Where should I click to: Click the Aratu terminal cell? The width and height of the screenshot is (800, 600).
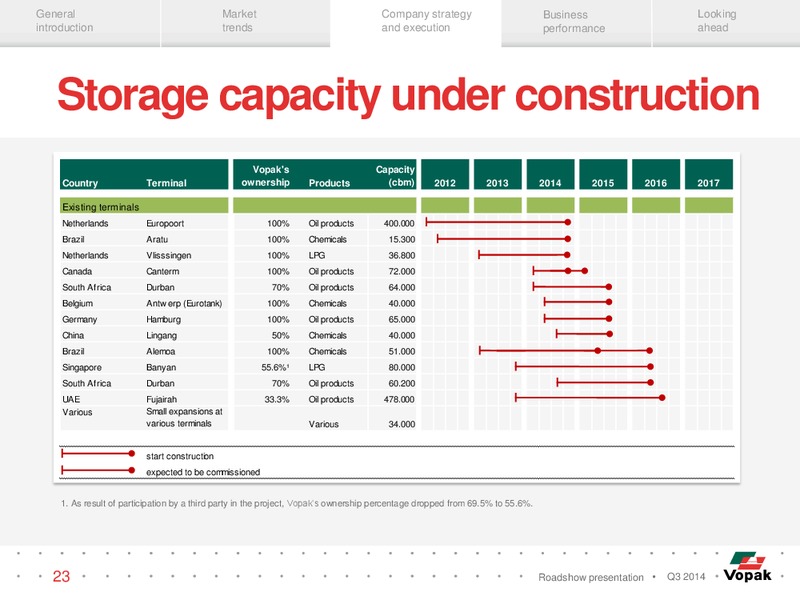157,239
